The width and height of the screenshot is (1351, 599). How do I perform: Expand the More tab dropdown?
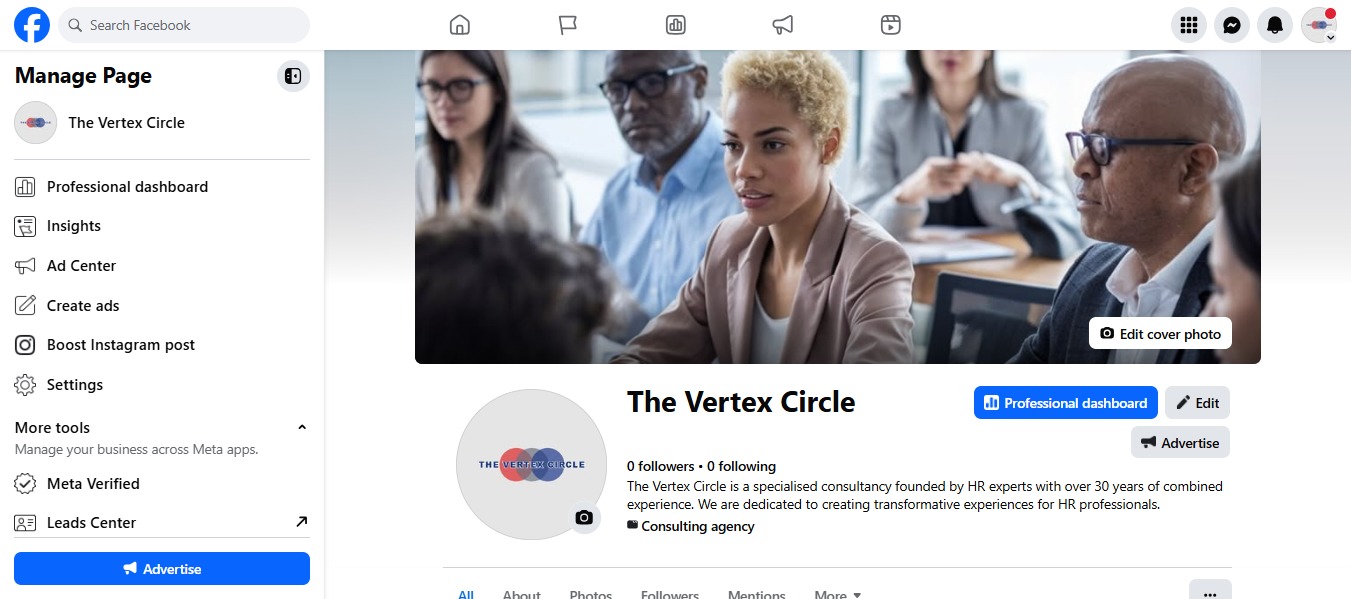coord(837,594)
